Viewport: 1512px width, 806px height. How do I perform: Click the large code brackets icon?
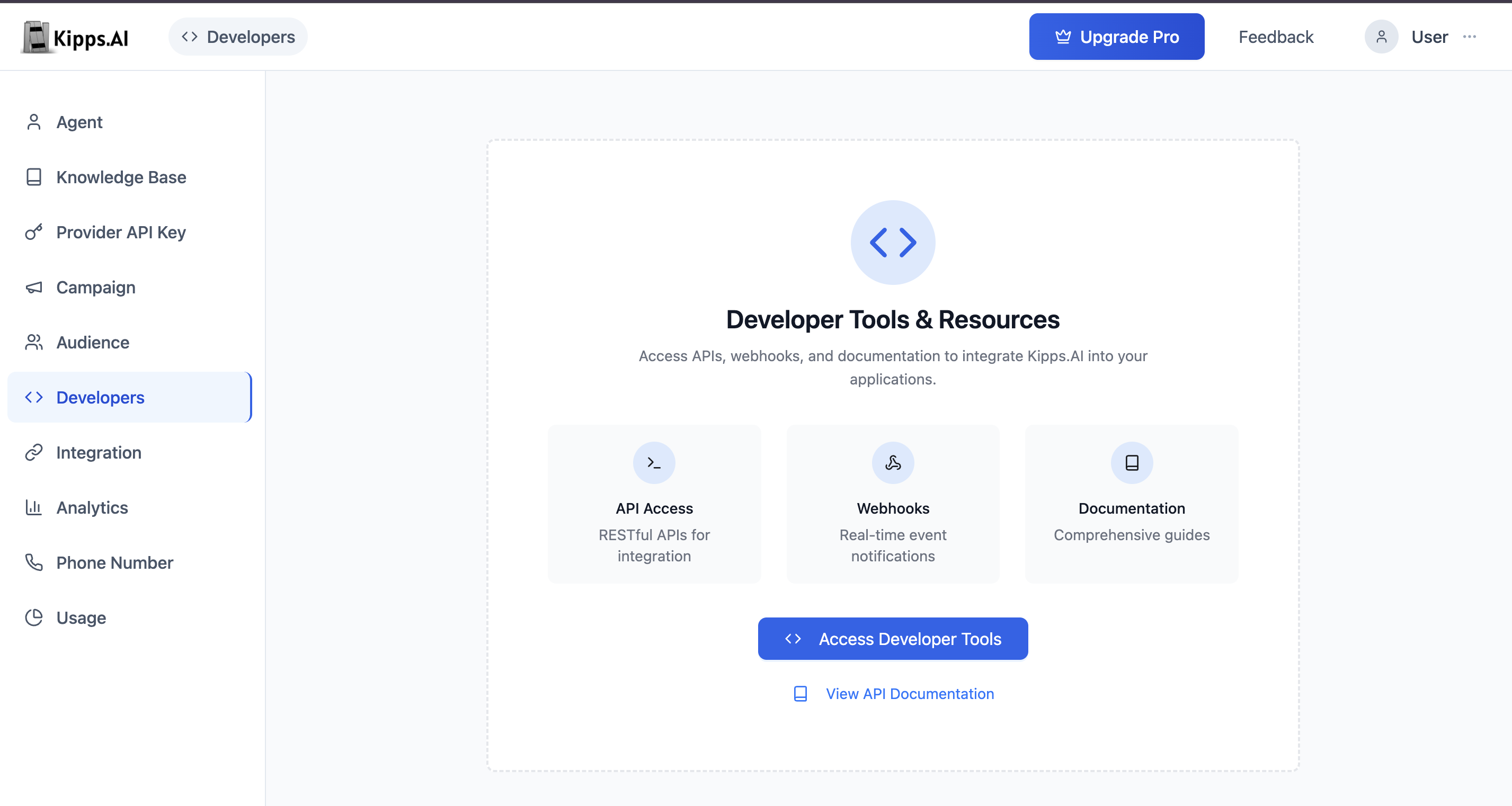click(893, 242)
